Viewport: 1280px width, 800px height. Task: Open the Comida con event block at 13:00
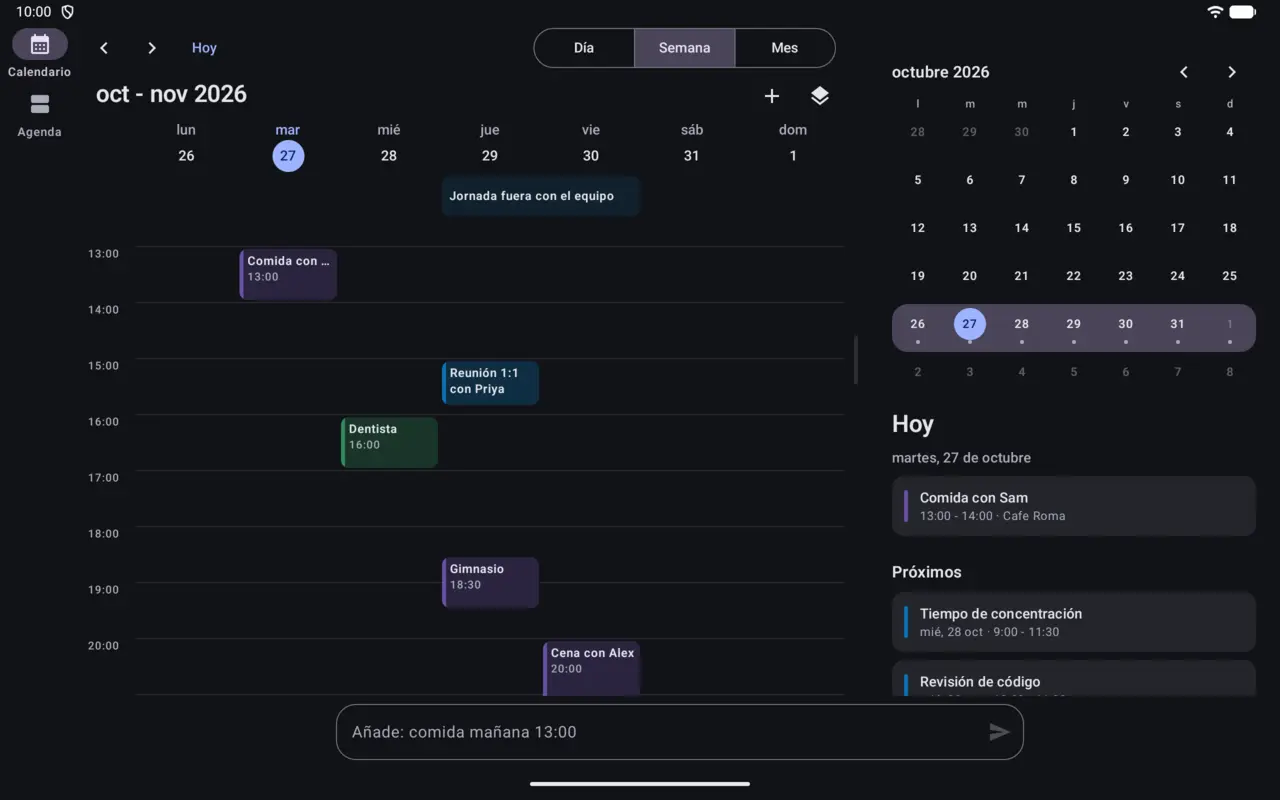[288, 274]
